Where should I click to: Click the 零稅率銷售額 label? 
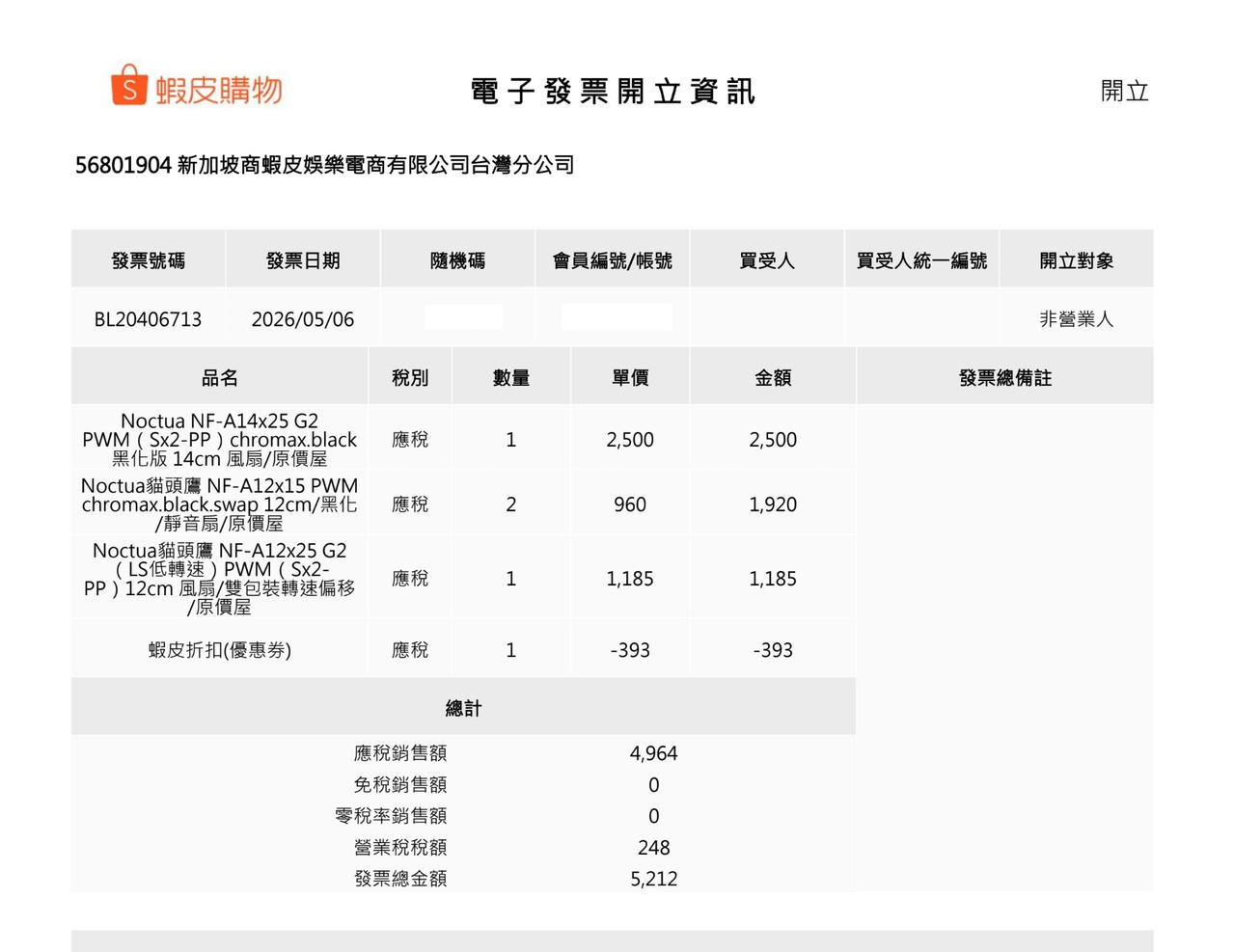coord(391,816)
